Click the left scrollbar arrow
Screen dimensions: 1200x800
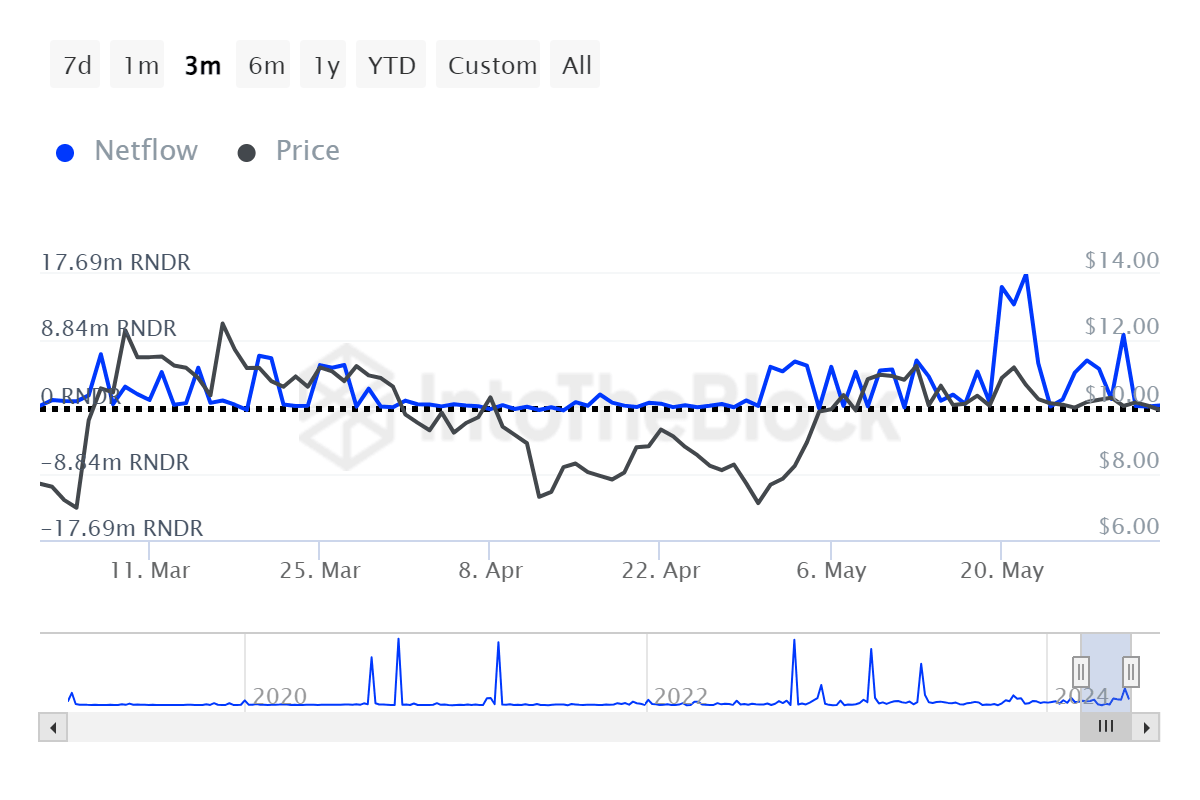pyautogui.click(x=53, y=727)
